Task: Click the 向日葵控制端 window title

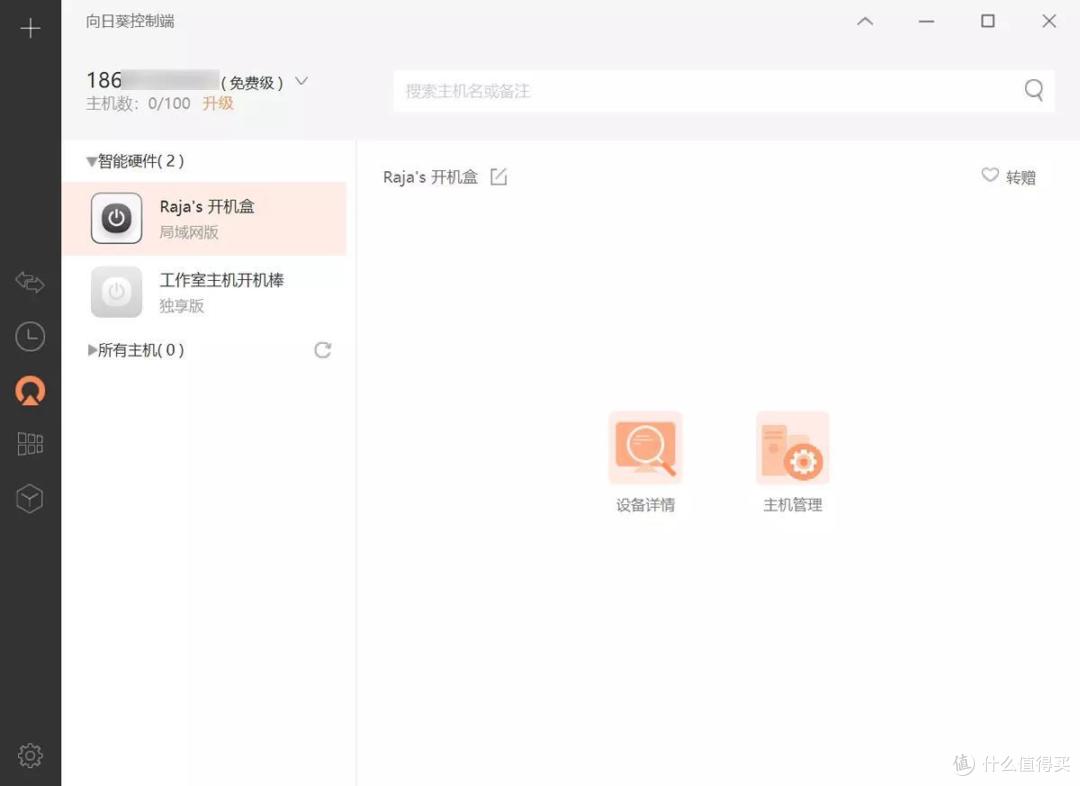Action: click(x=129, y=21)
